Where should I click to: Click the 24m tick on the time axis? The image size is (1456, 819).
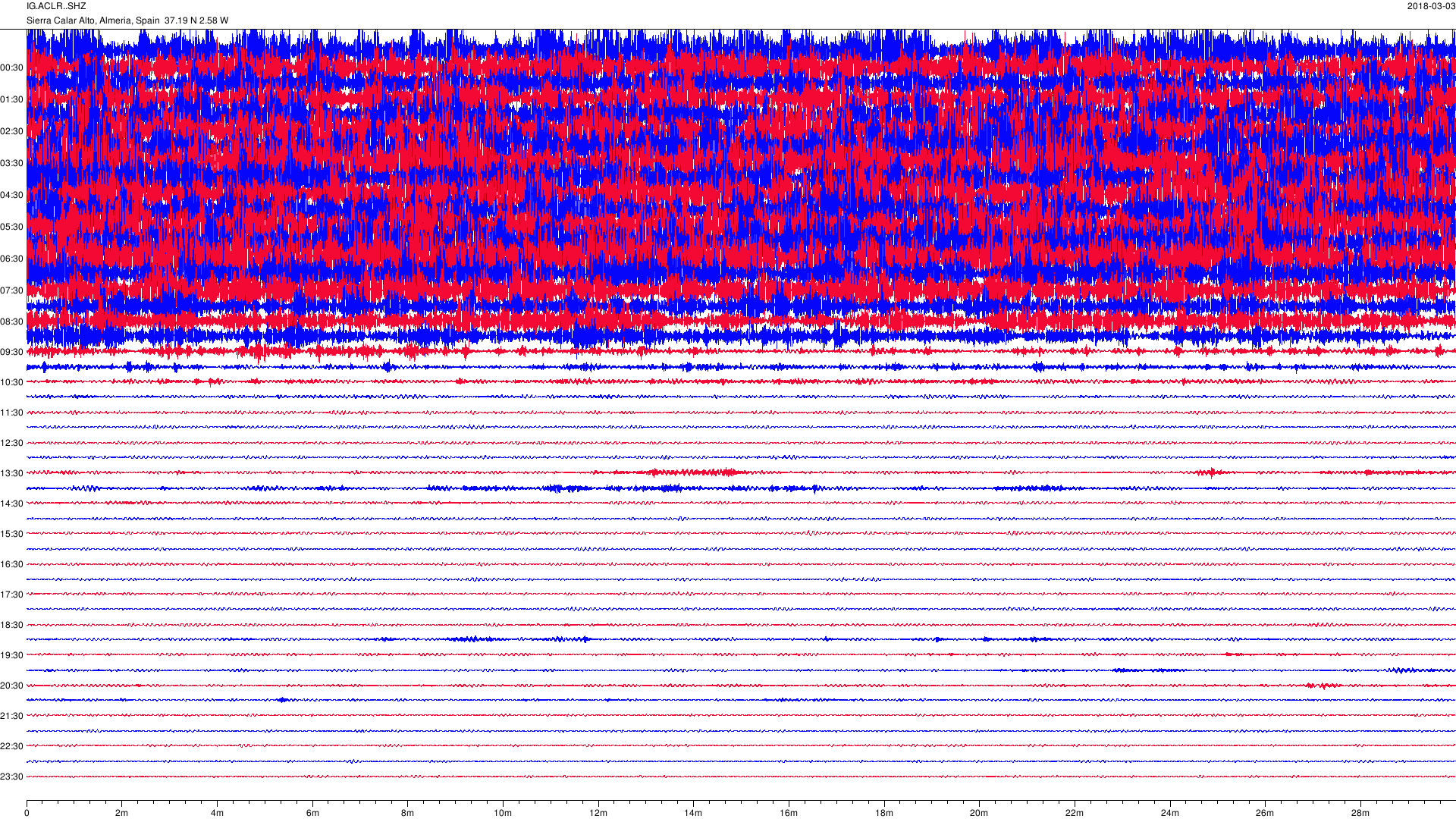(x=1170, y=814)
